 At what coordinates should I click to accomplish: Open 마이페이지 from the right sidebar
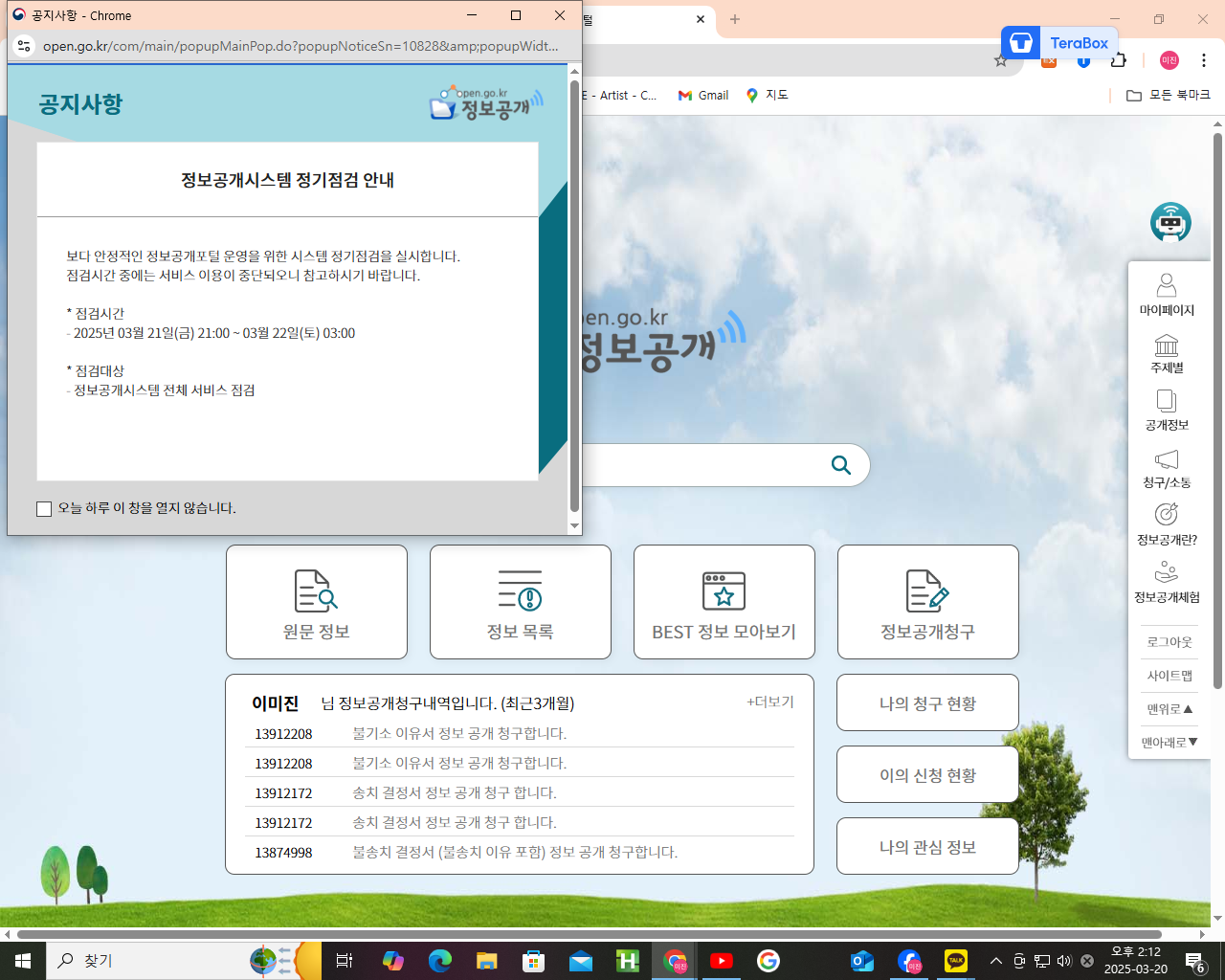1167,292
